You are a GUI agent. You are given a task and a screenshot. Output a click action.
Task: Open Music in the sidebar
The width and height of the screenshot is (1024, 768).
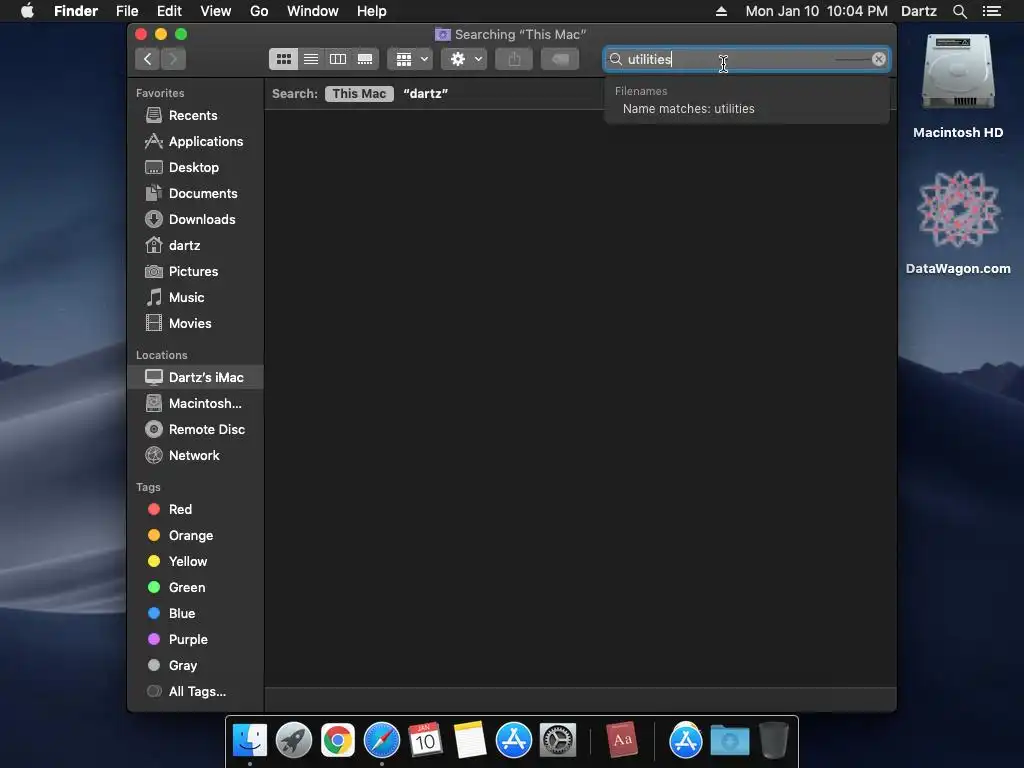(x=195, y=298)
